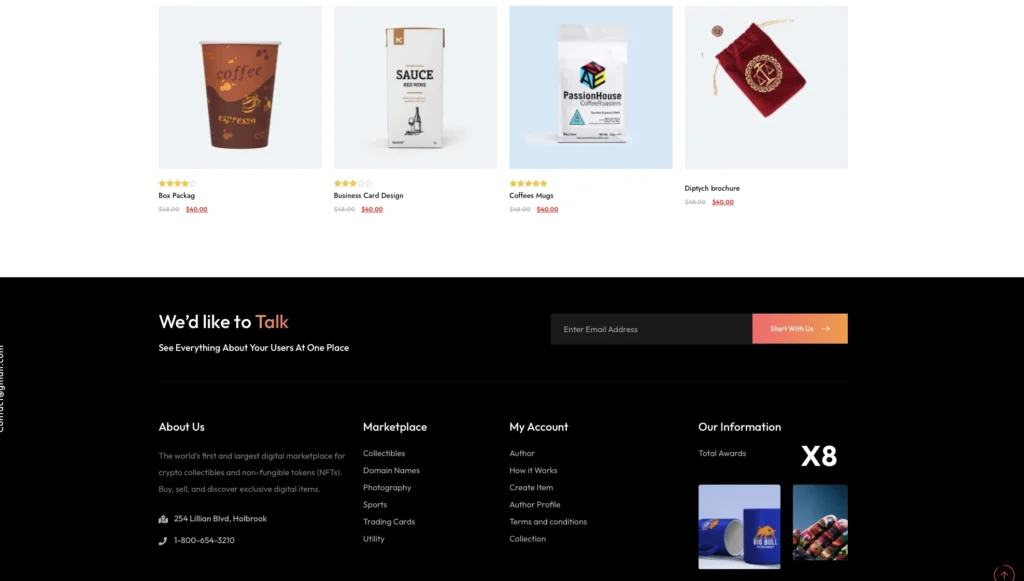Open the Terms and conditions link
1024x581 pixels.
(548, 522)
